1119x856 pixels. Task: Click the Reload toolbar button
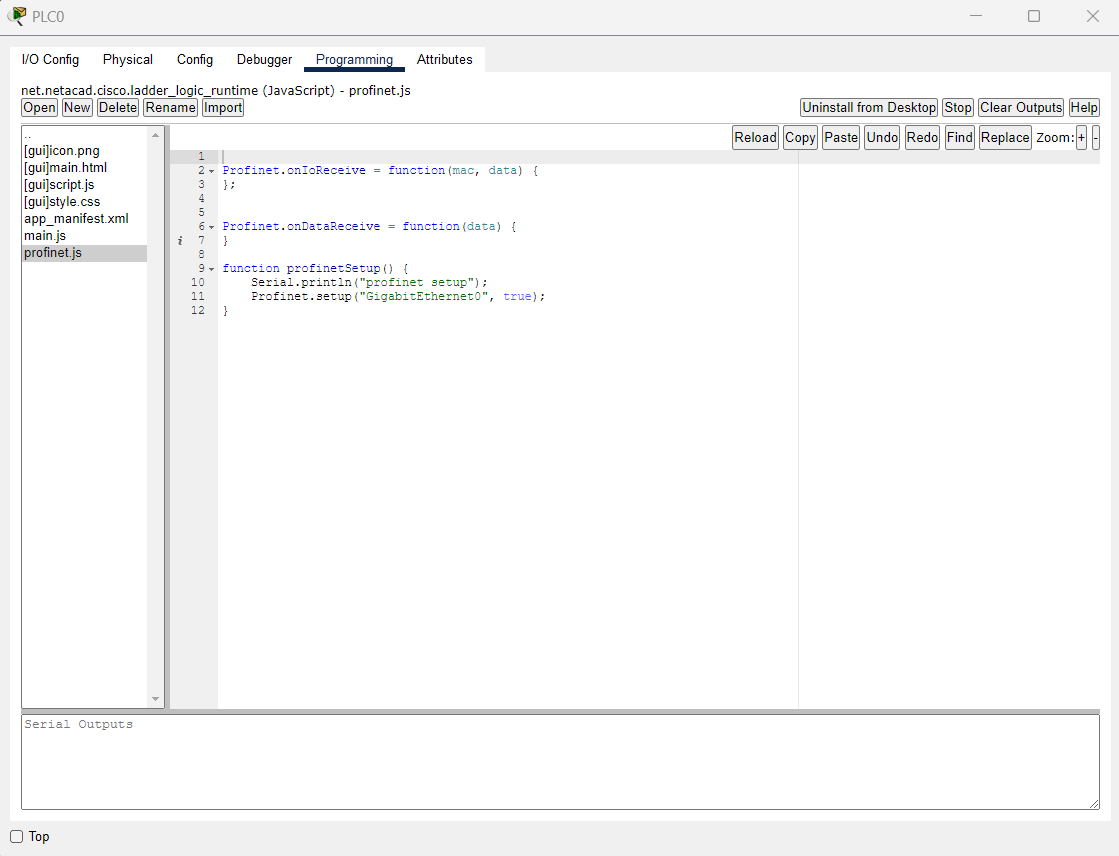pos(755,138)
